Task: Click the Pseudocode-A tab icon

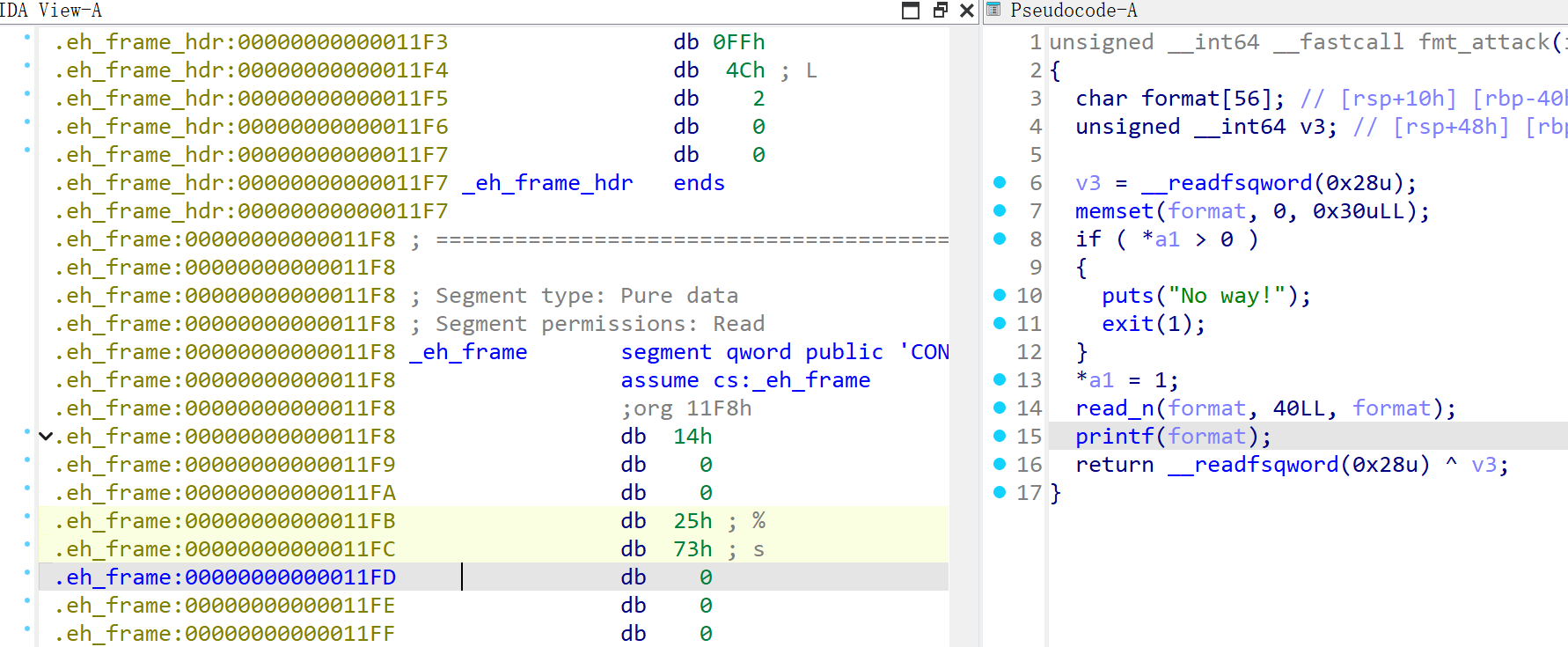Action: pos(993,10)
